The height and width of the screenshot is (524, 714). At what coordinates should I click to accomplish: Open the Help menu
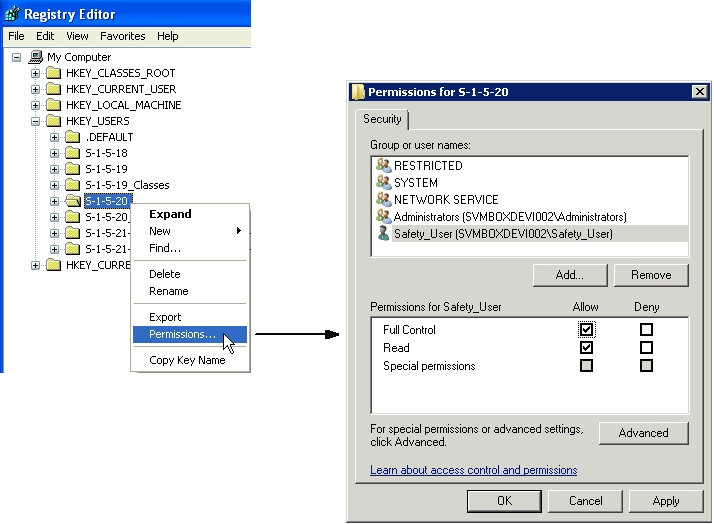[168, 36]
